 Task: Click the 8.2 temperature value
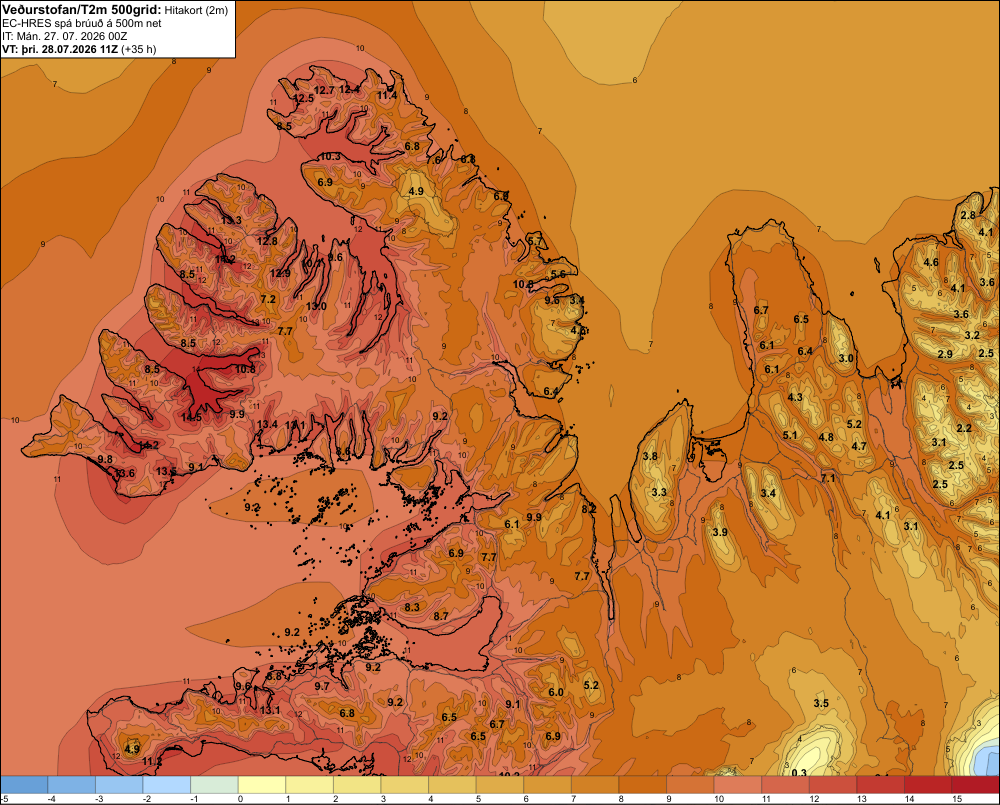tap(589, 509)
